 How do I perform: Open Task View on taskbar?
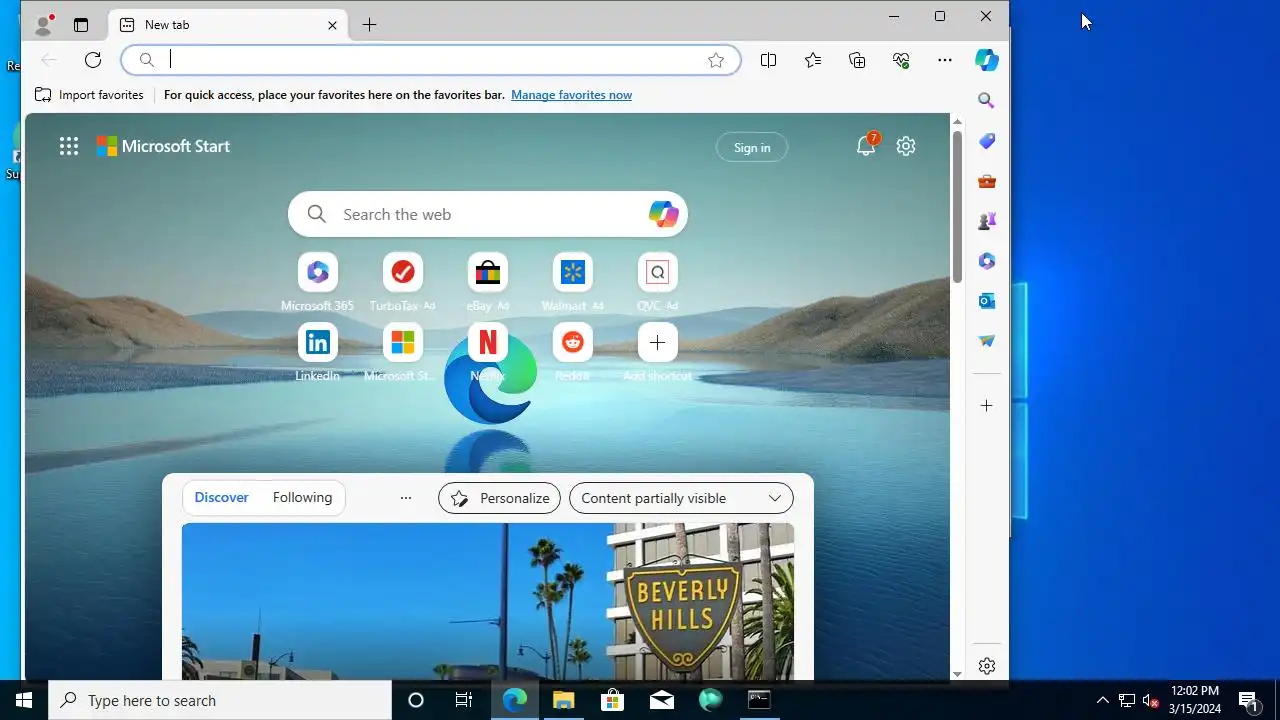coord(464,700)
